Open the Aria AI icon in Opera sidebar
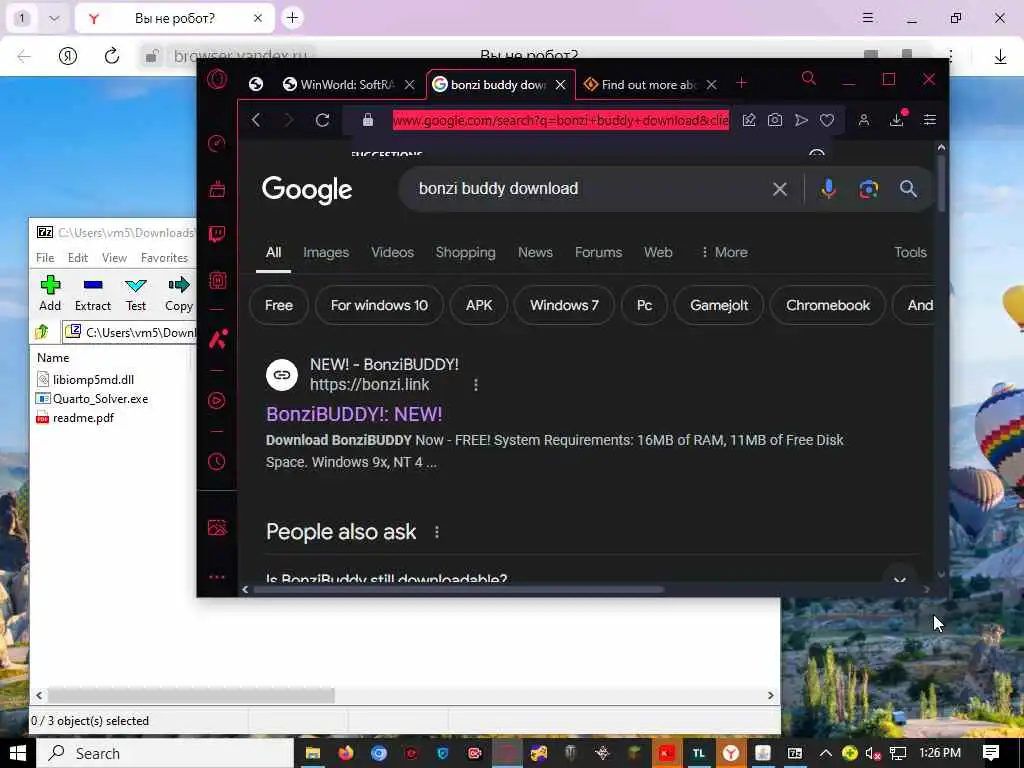Screen dimensions: 1024x768 (218, 339)
